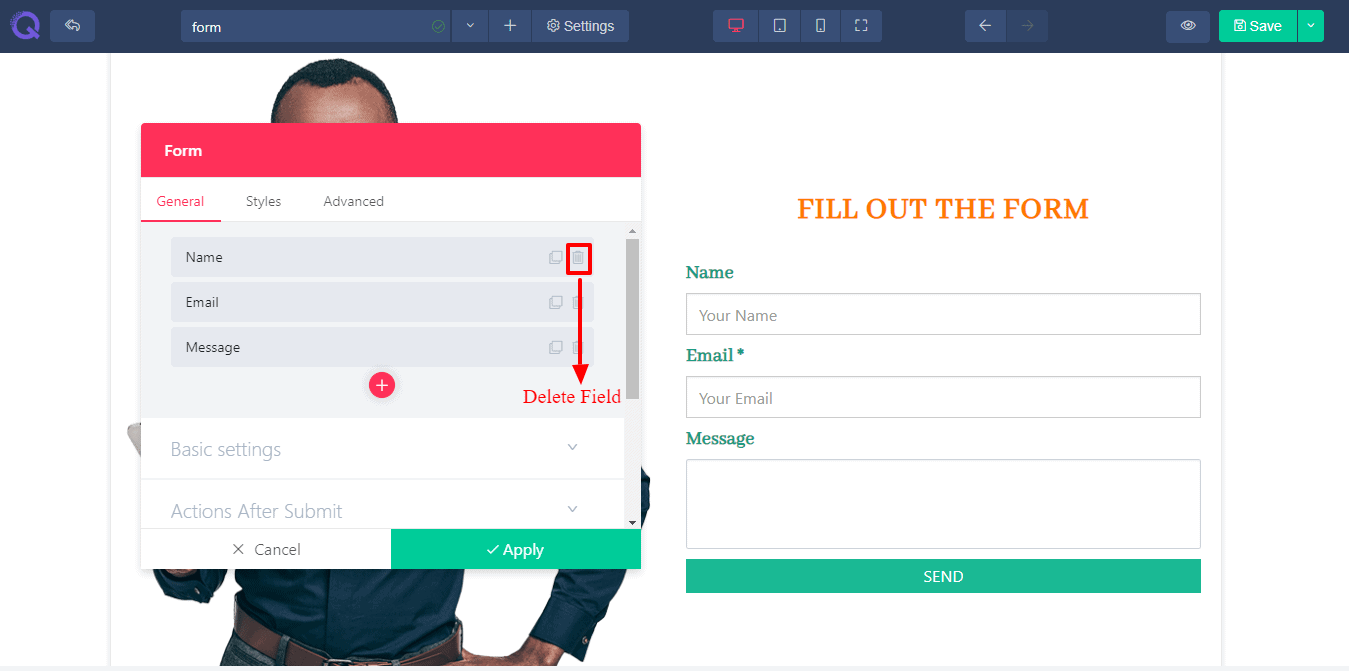Switch to the Advanced tab
This screenshot has height=671, width=1349.
click(x=353, y=201)
